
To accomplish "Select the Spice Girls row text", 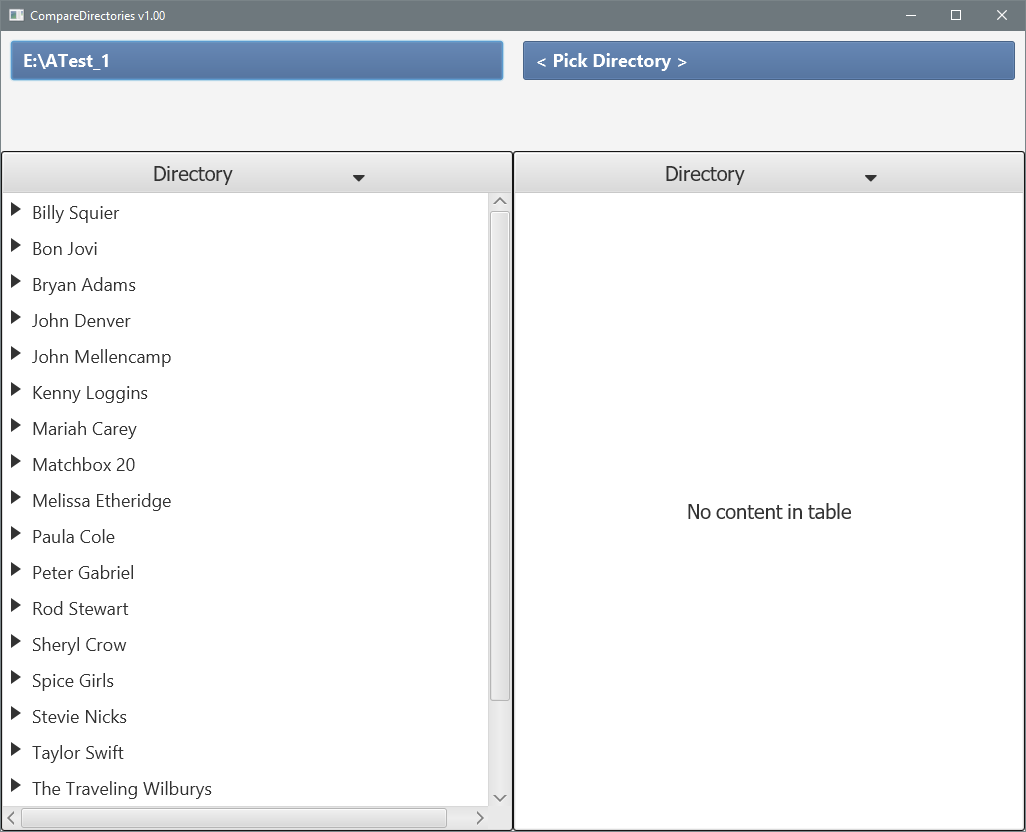I will point(73,681).
